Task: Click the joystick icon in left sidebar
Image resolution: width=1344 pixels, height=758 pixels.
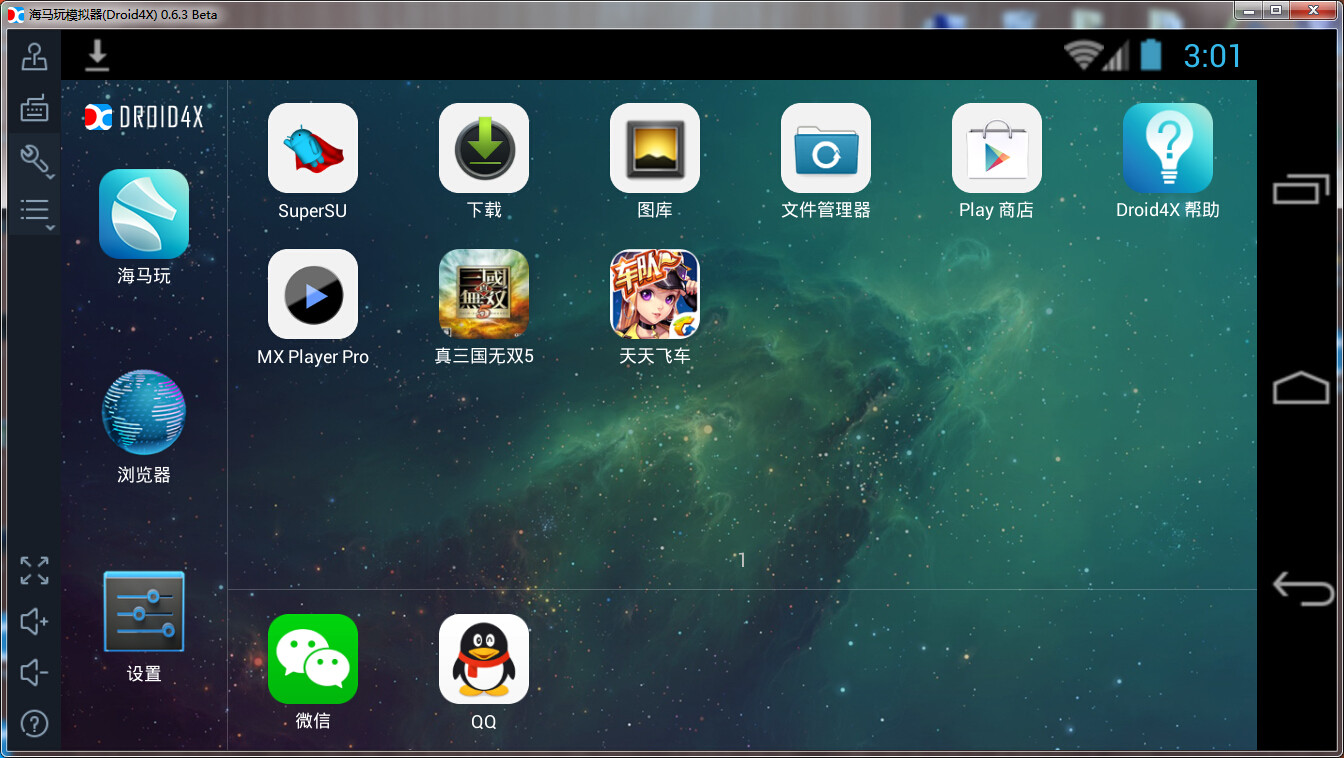Action: (34, 57)
